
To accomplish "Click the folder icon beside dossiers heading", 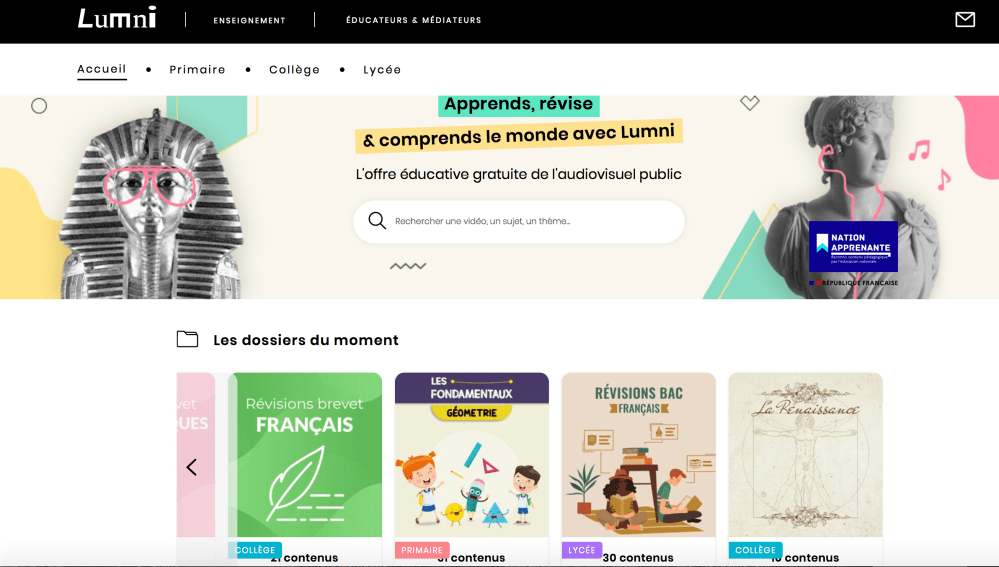I will point(187,339).
